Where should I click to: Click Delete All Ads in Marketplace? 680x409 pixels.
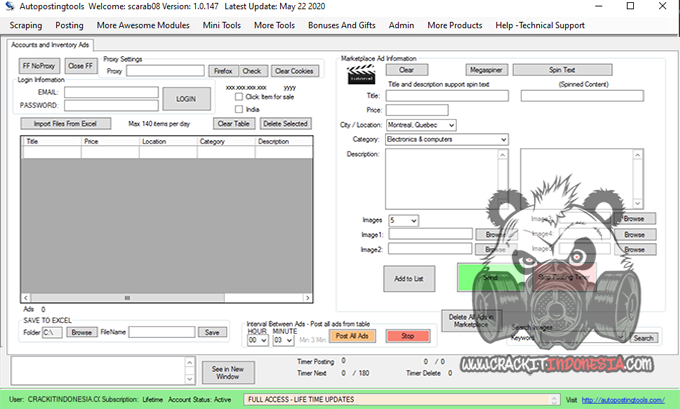coord(471,321)
